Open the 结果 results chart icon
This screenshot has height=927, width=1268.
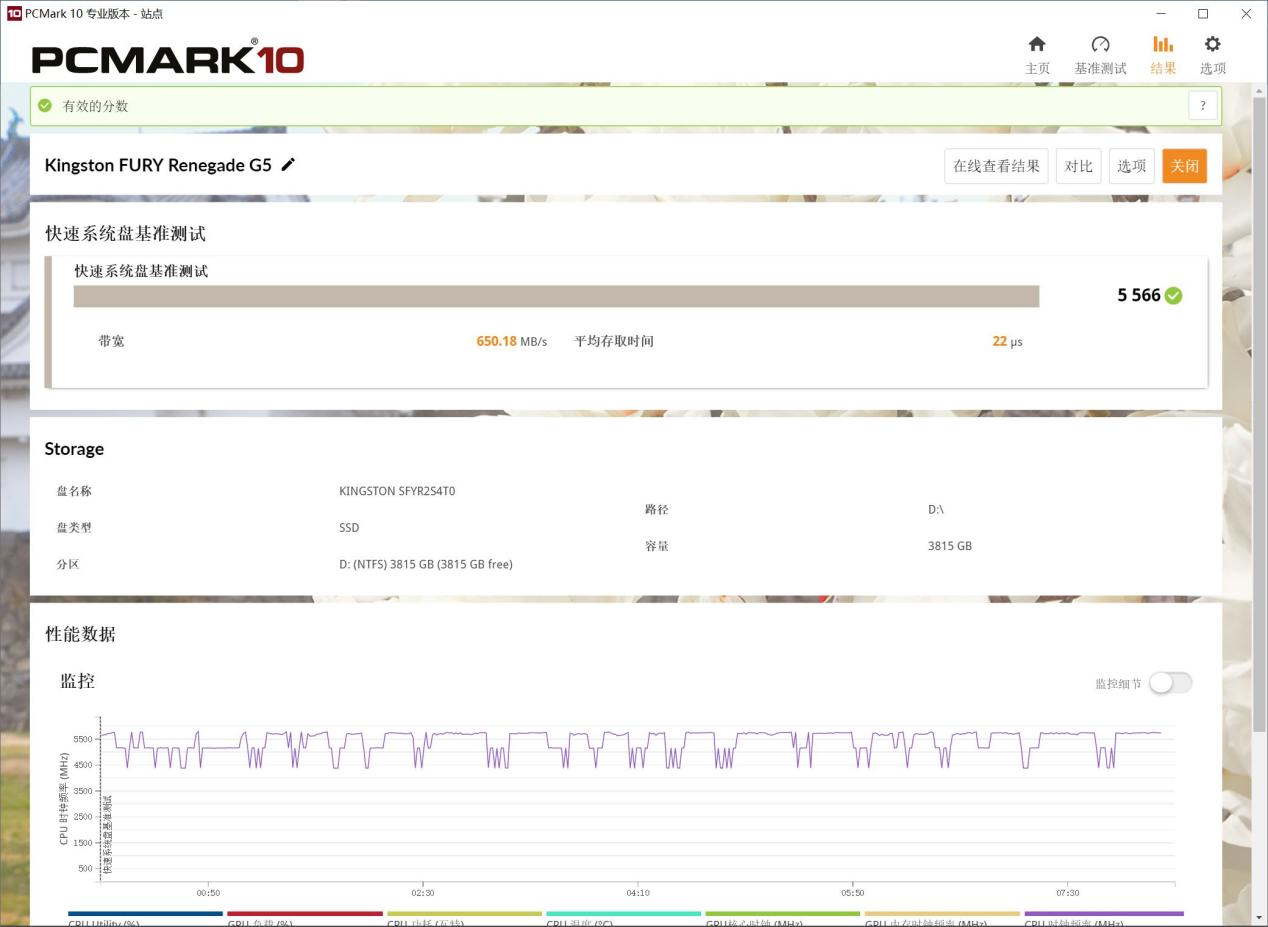[1162, 46]
